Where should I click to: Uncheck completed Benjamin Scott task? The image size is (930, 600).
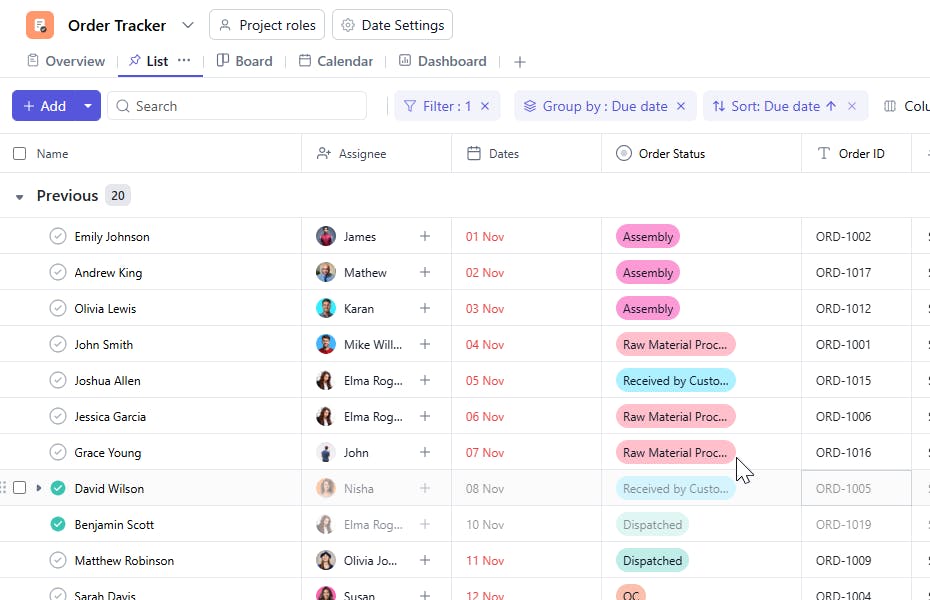coord(58,525)
